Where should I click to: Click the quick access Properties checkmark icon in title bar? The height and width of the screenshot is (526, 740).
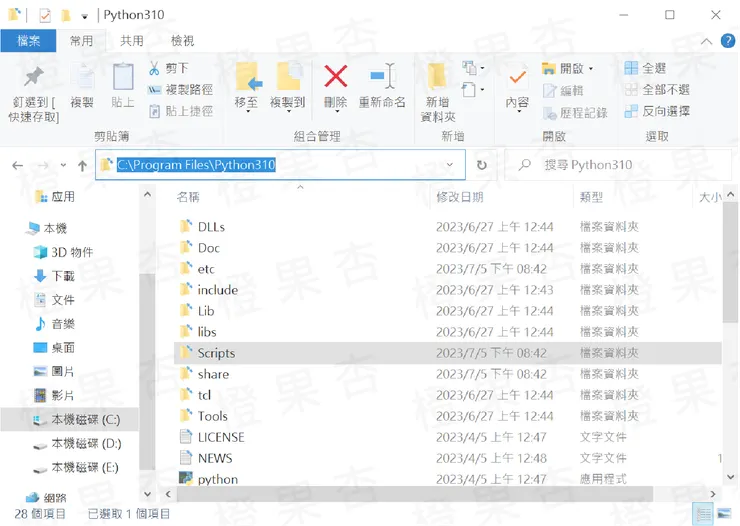45,16
